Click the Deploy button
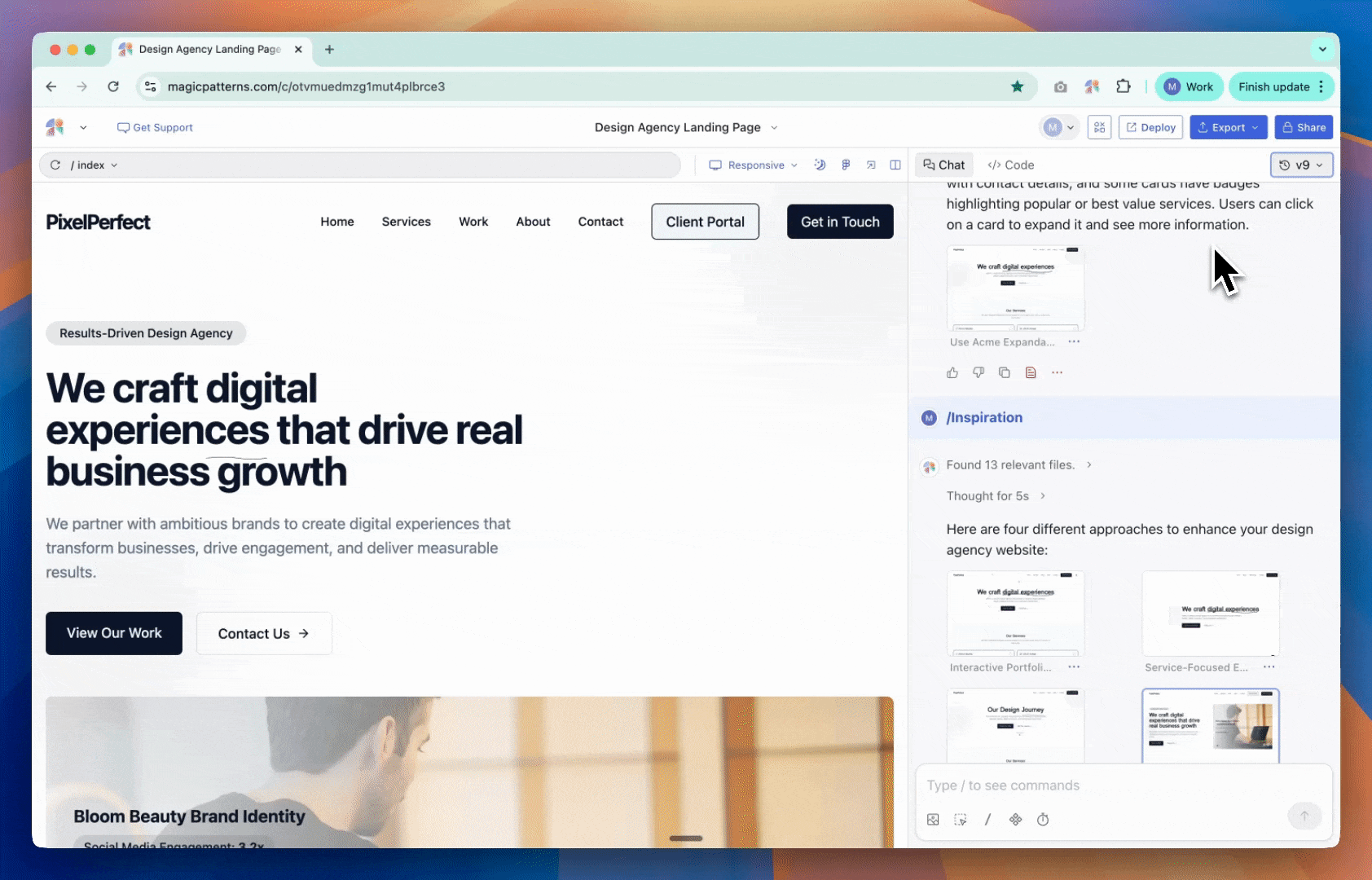The image size is (1372, 880). pos(1150,127)
